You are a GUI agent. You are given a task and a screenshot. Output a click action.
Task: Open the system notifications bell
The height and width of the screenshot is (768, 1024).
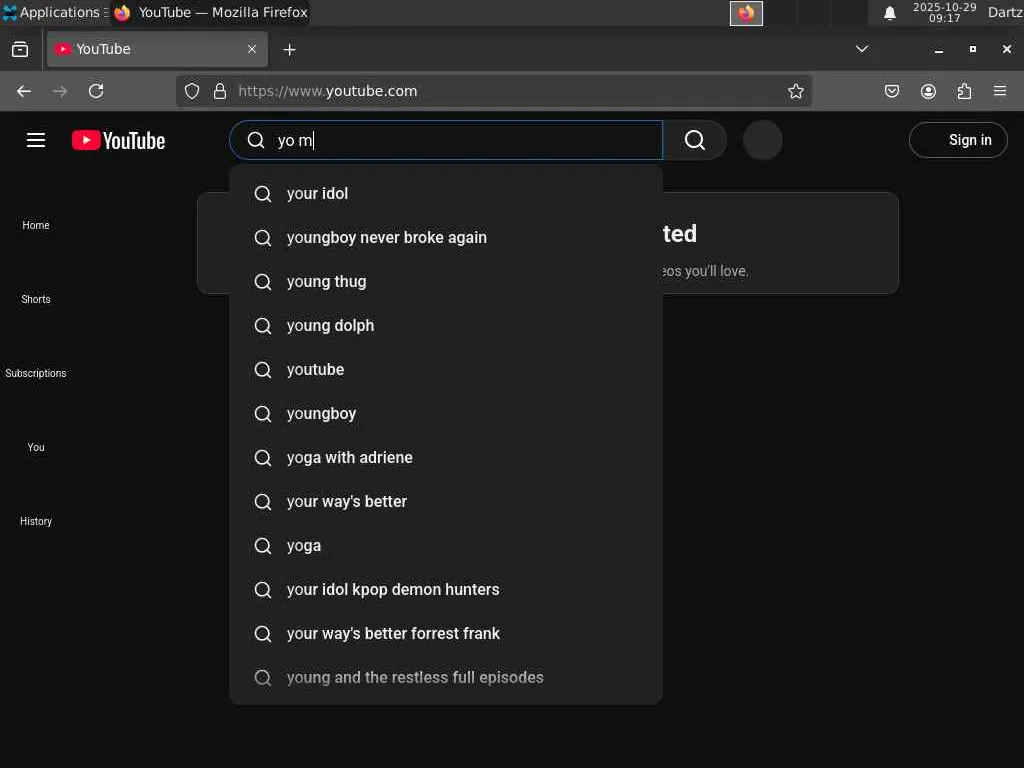889,13
